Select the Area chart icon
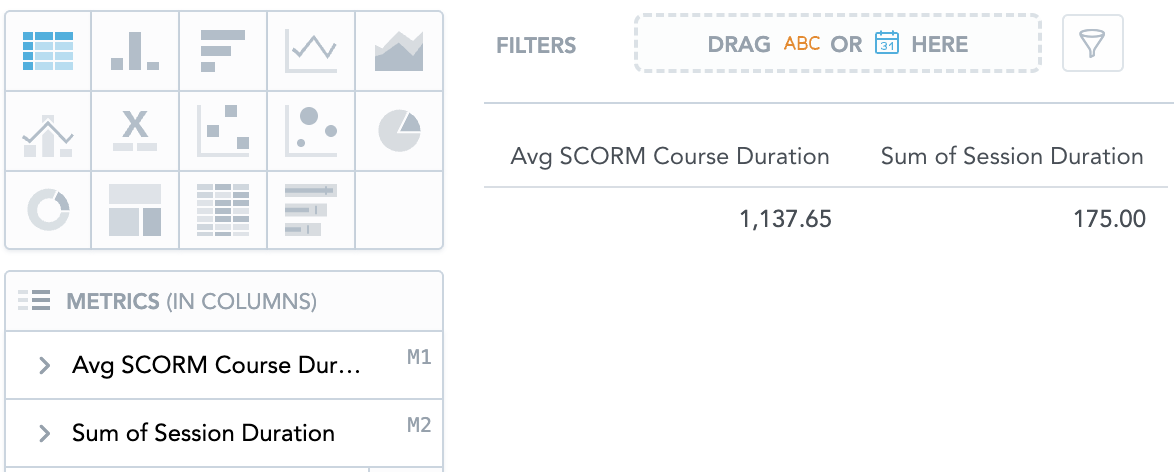The image size is (1174, 472). [x=399, y=50]
